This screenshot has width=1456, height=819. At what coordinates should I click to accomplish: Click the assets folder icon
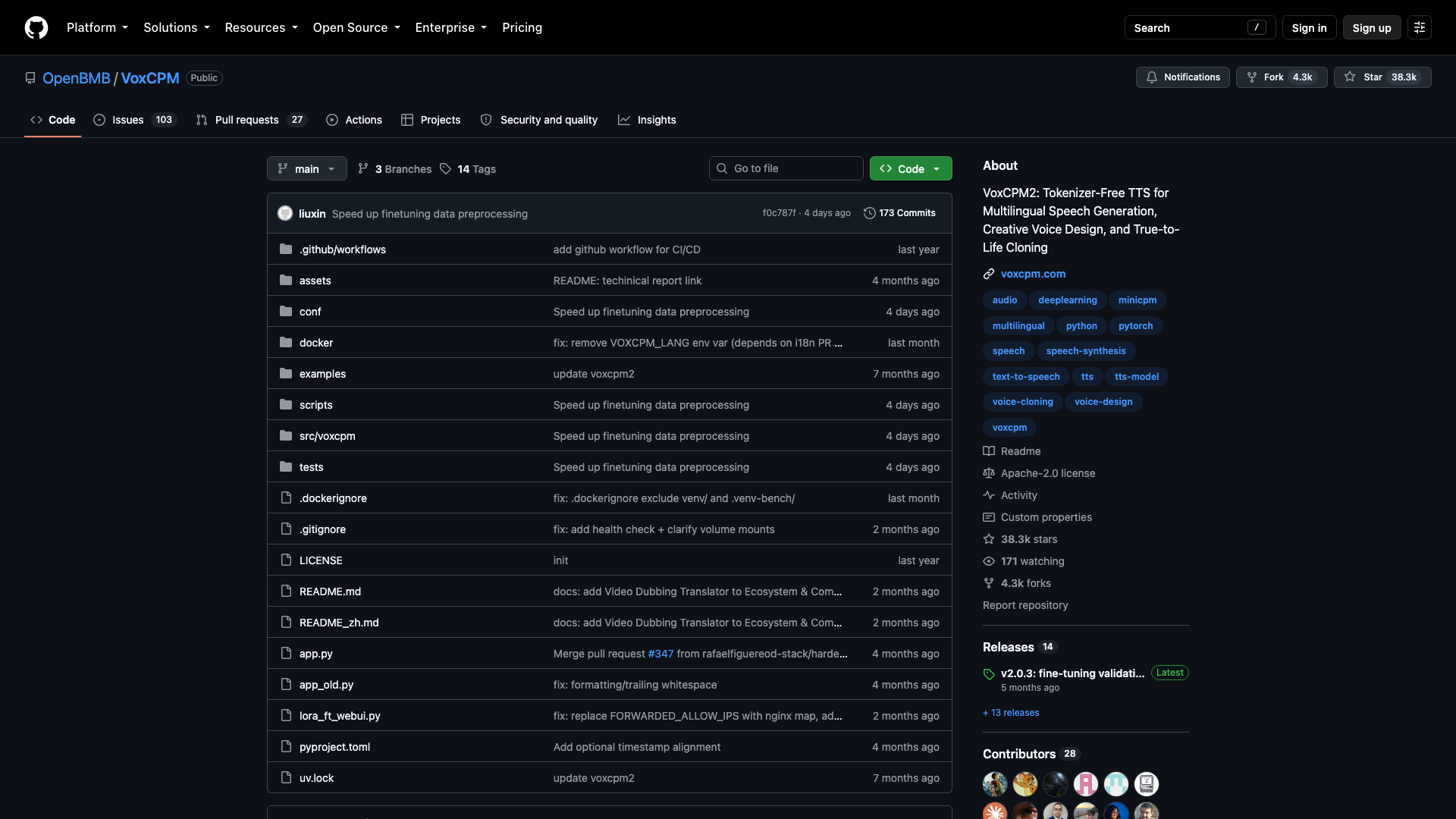tap(286, 281)
